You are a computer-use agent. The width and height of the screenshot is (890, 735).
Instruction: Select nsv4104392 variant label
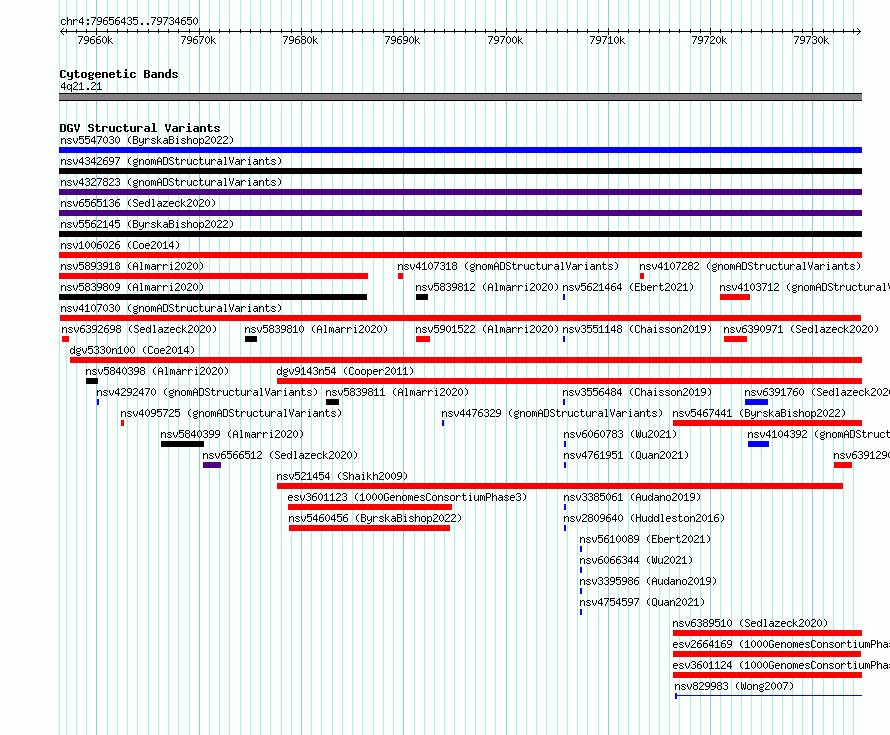[818, 434]
